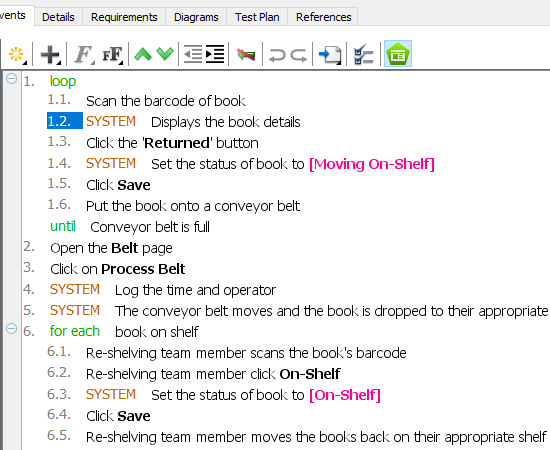This screenshot has width=550, height=450.
Task: Open the Test Plan tab
Action: point(257,17)
